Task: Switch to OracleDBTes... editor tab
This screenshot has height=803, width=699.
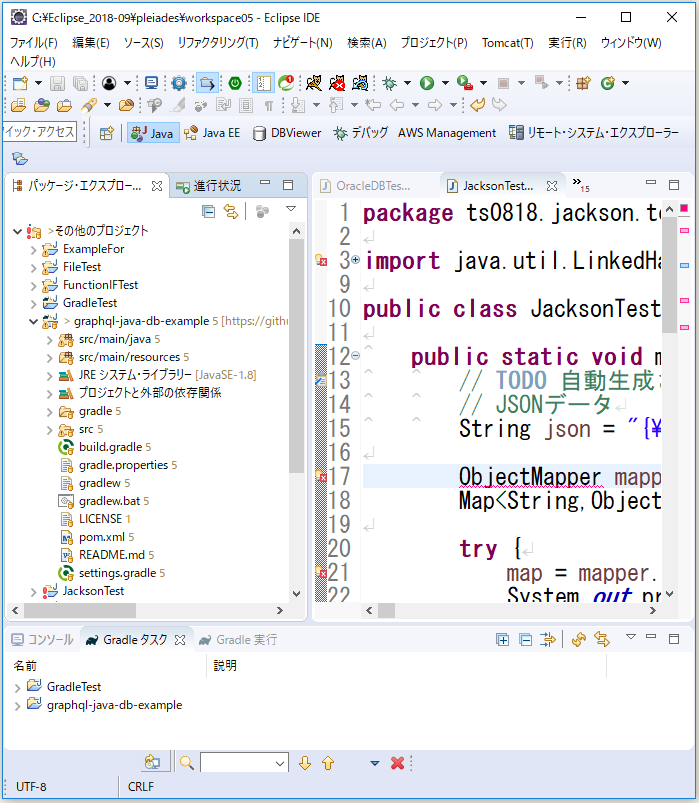Action: click(372, 186)
